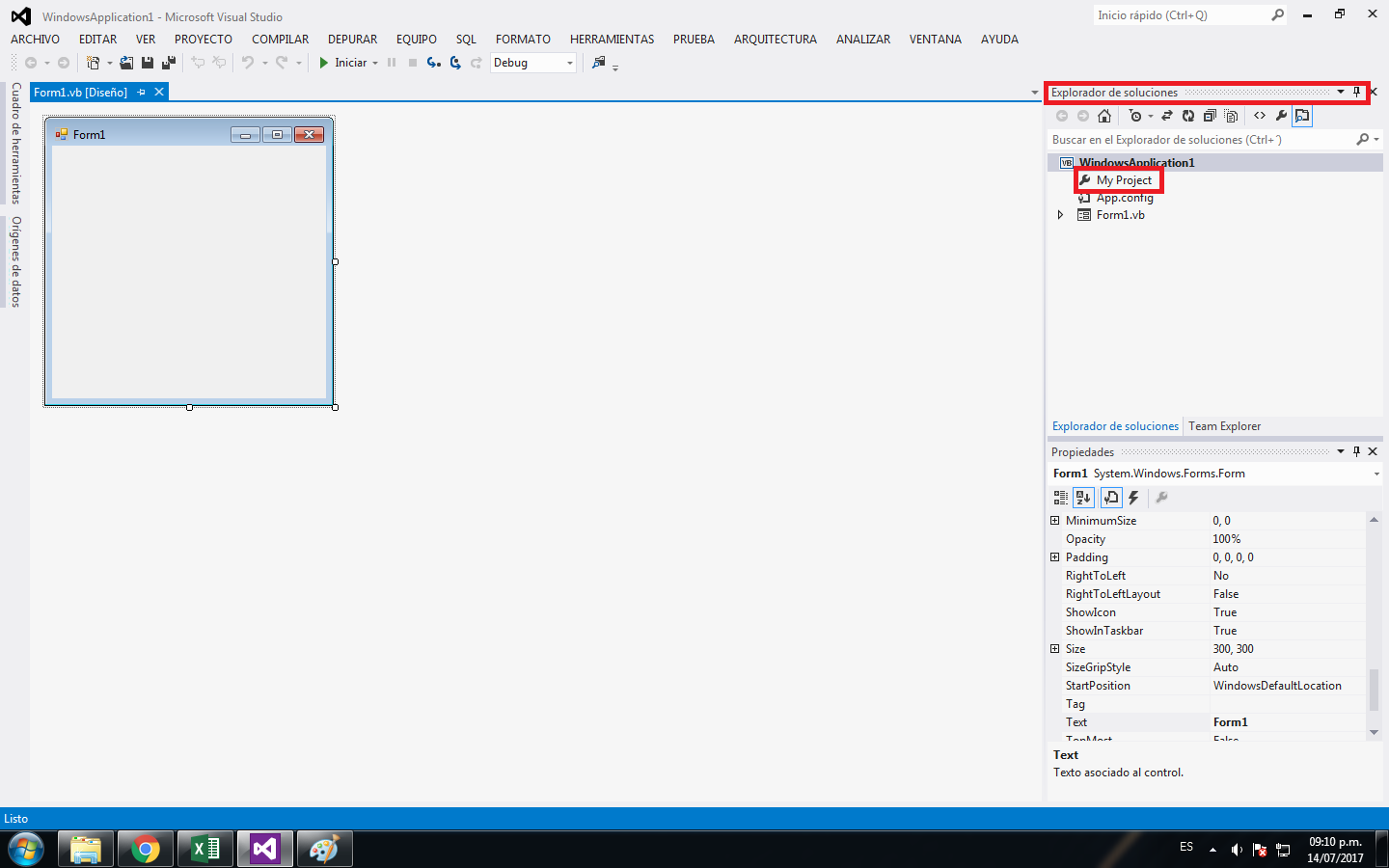1389x868 pixels.
Task: Click Step Into debug icon
Action: (433, 63)
